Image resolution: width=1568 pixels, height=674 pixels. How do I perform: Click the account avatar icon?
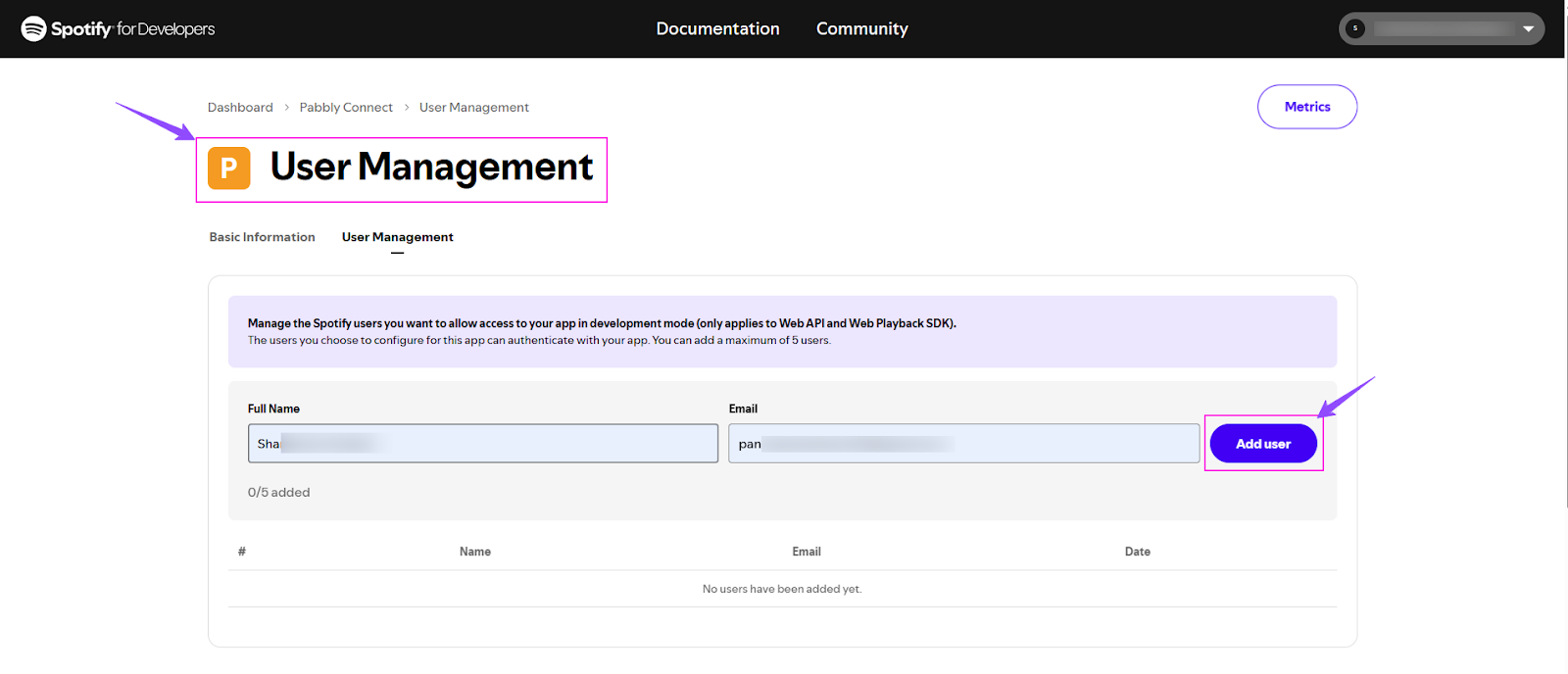[1355, 28]
